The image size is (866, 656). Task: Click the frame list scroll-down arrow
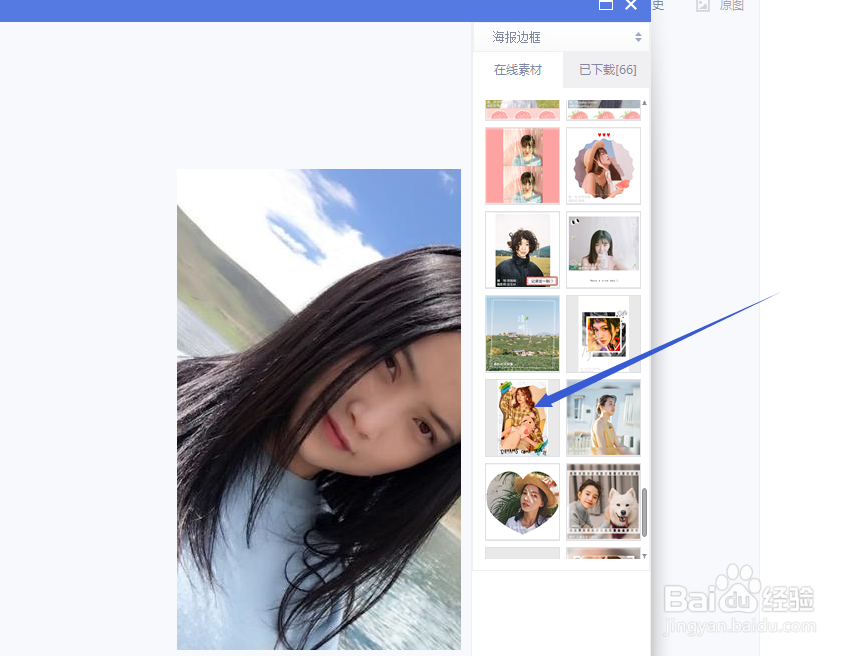pos(644,556)
